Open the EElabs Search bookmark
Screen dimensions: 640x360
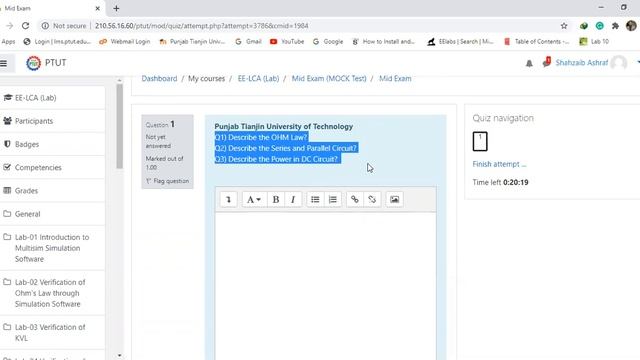(460, 42)
